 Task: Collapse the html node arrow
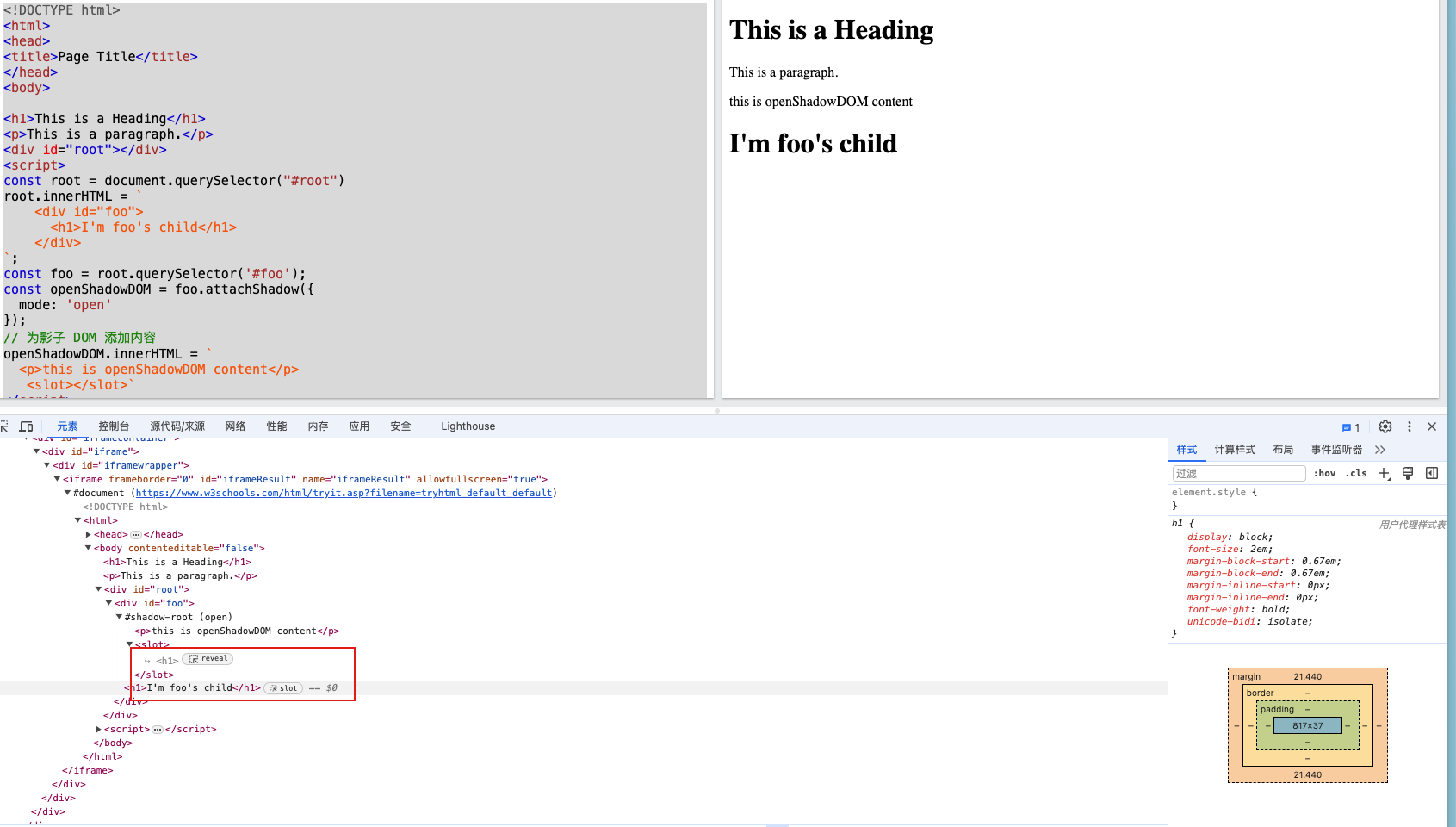pyautogui.click(x=77, y=520)
